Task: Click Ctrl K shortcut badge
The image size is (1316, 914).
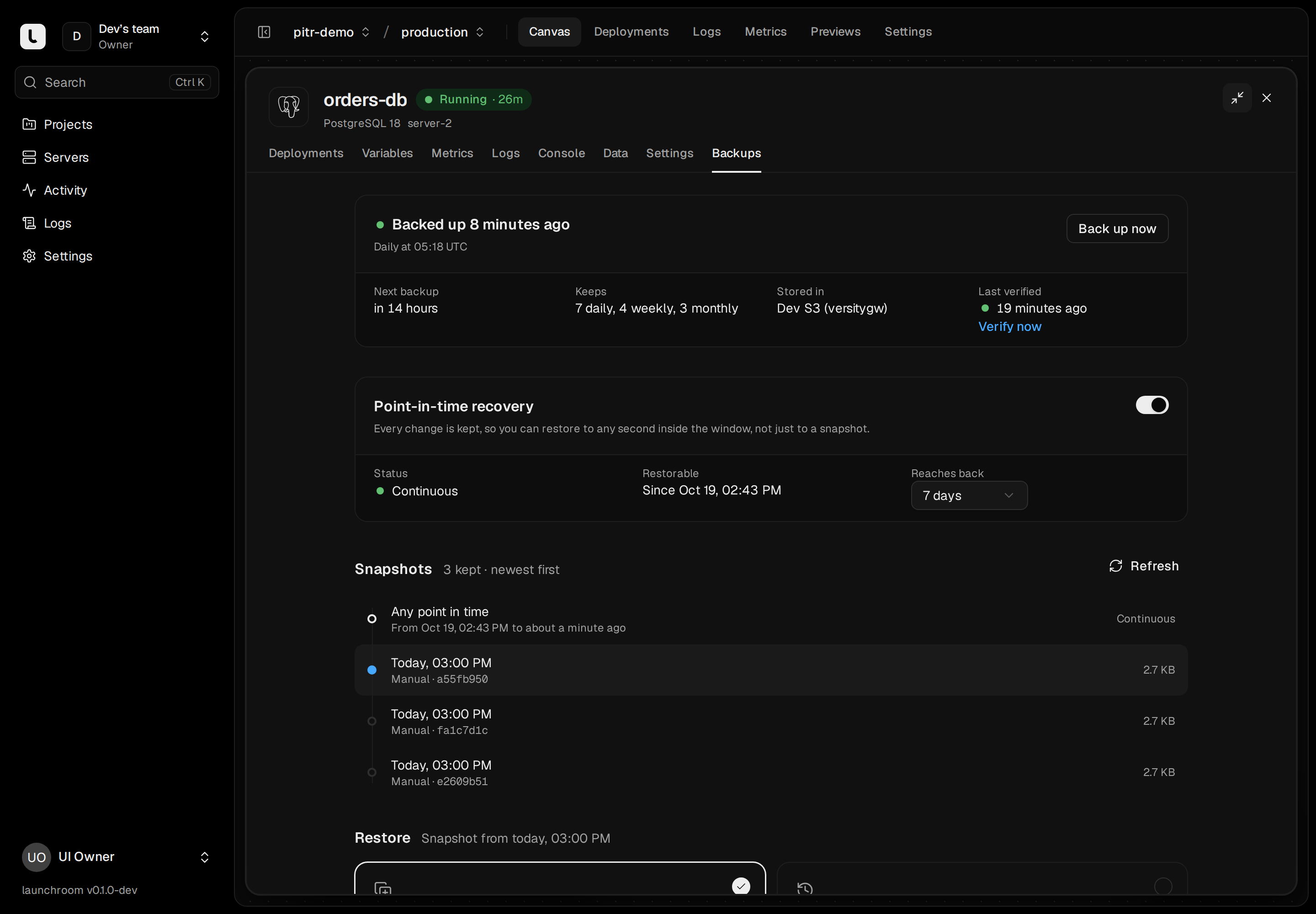Action: (190, 82)
